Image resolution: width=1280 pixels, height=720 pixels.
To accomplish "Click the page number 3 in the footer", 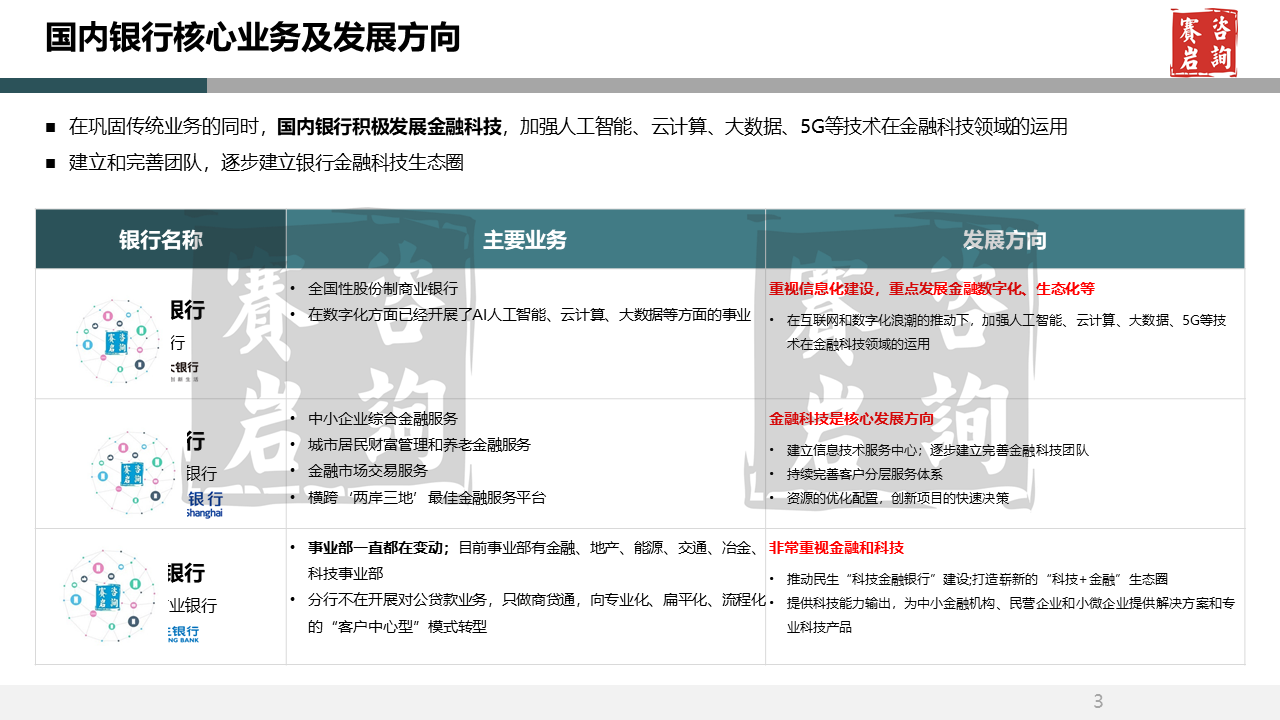I will (1098, 701).
